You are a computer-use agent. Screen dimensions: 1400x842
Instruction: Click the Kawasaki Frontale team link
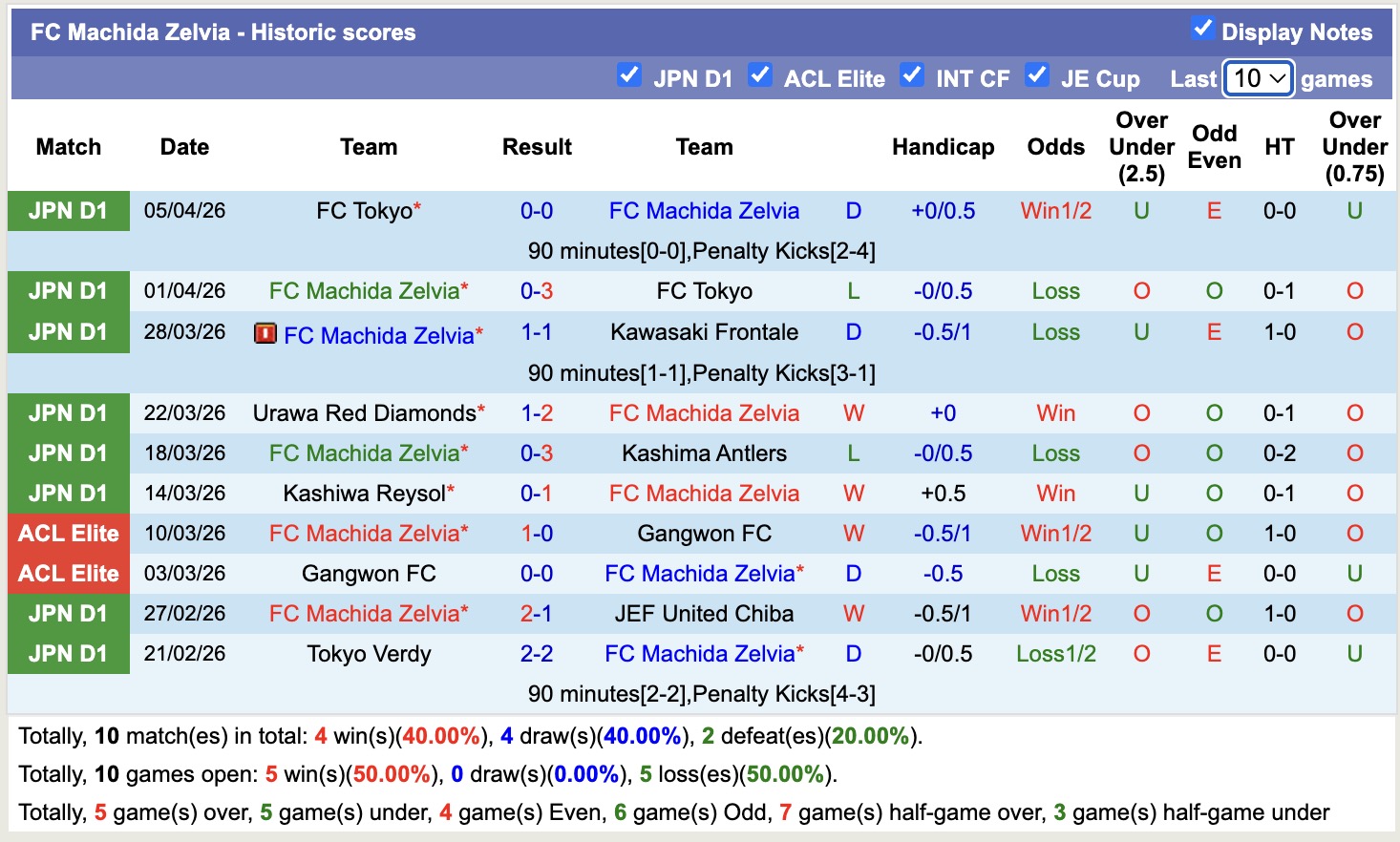coord(704,332)
